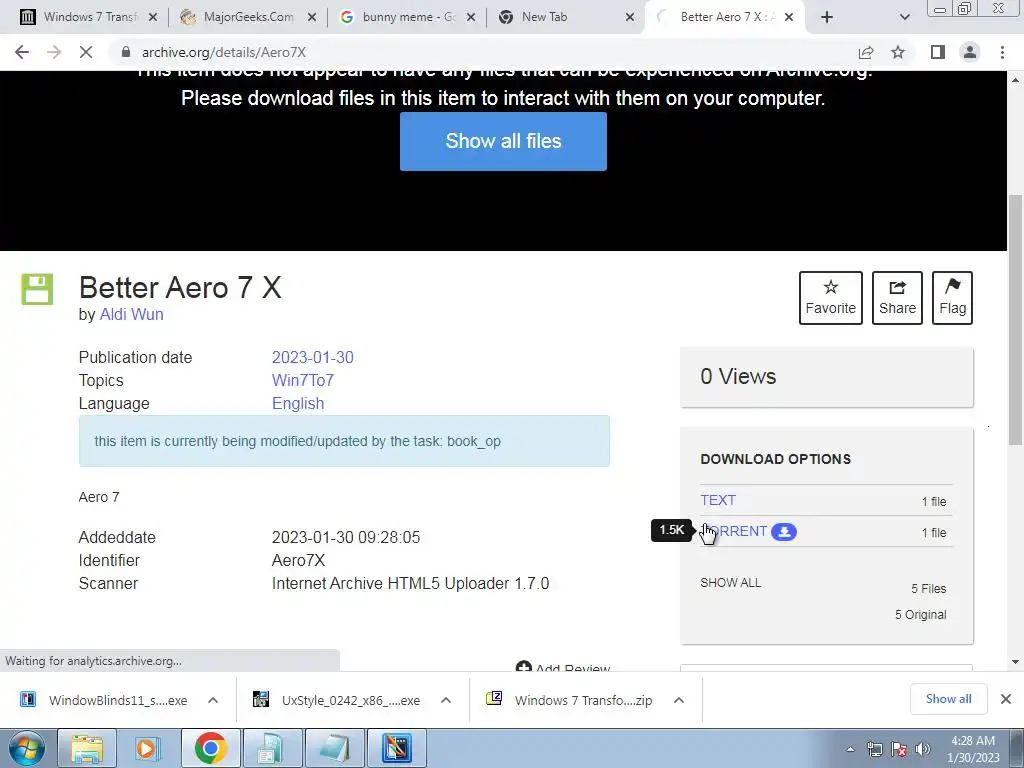
Task: Expand options for Windows 7 Transfo zip
Action: [x=679, y=700]
